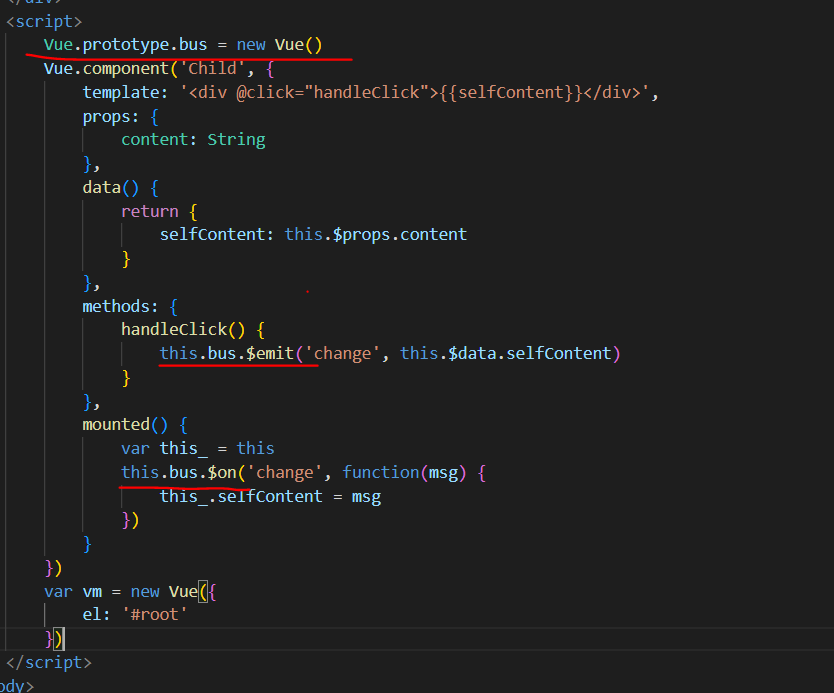Viewport: 834px width, 693px height.
Task: Click the 'handleClick()' method definition
Action: tap(183, 330)
